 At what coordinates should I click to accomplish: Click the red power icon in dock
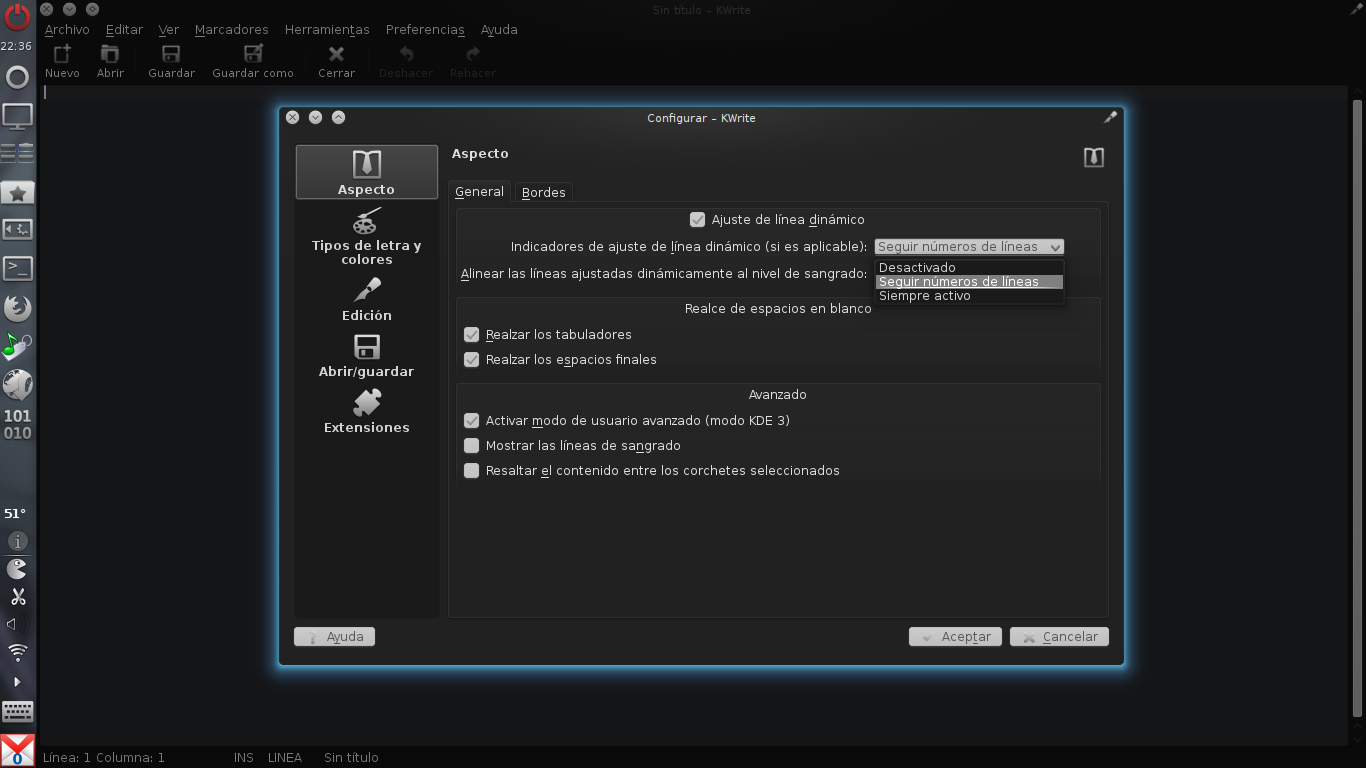[x=17, y=18]
